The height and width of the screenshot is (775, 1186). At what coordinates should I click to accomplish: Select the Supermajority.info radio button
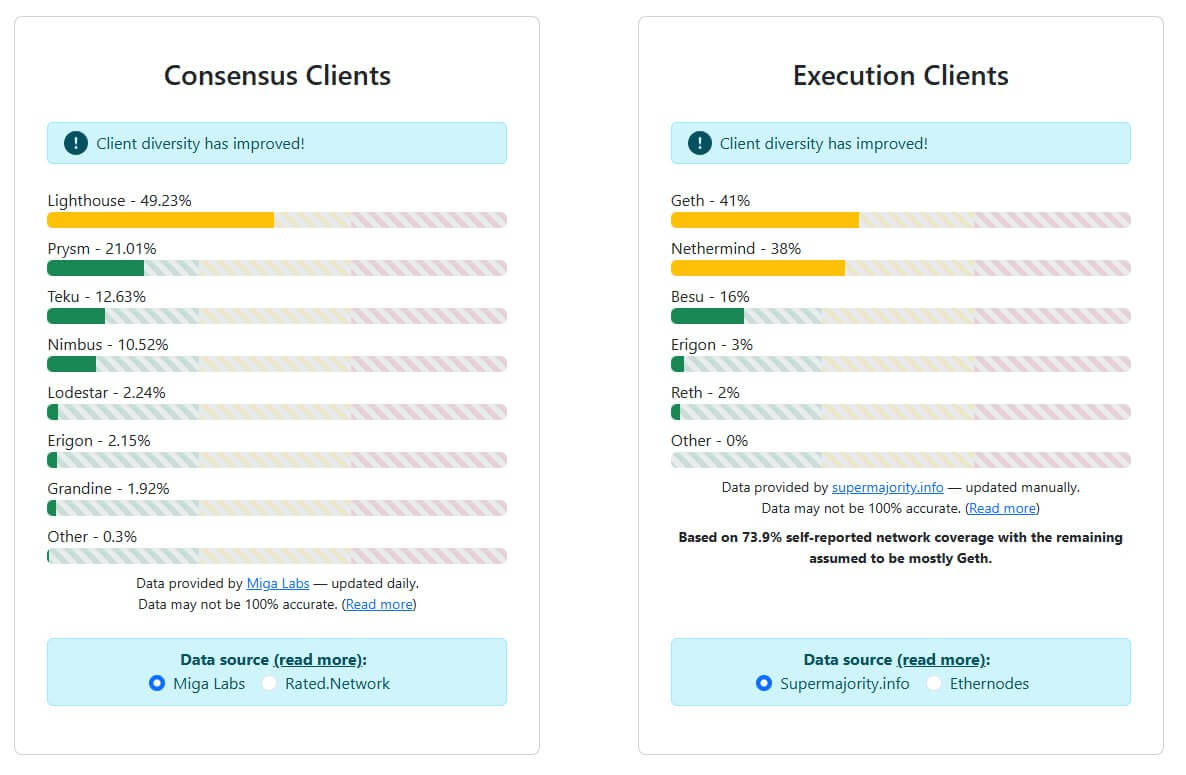coord(763,683)
